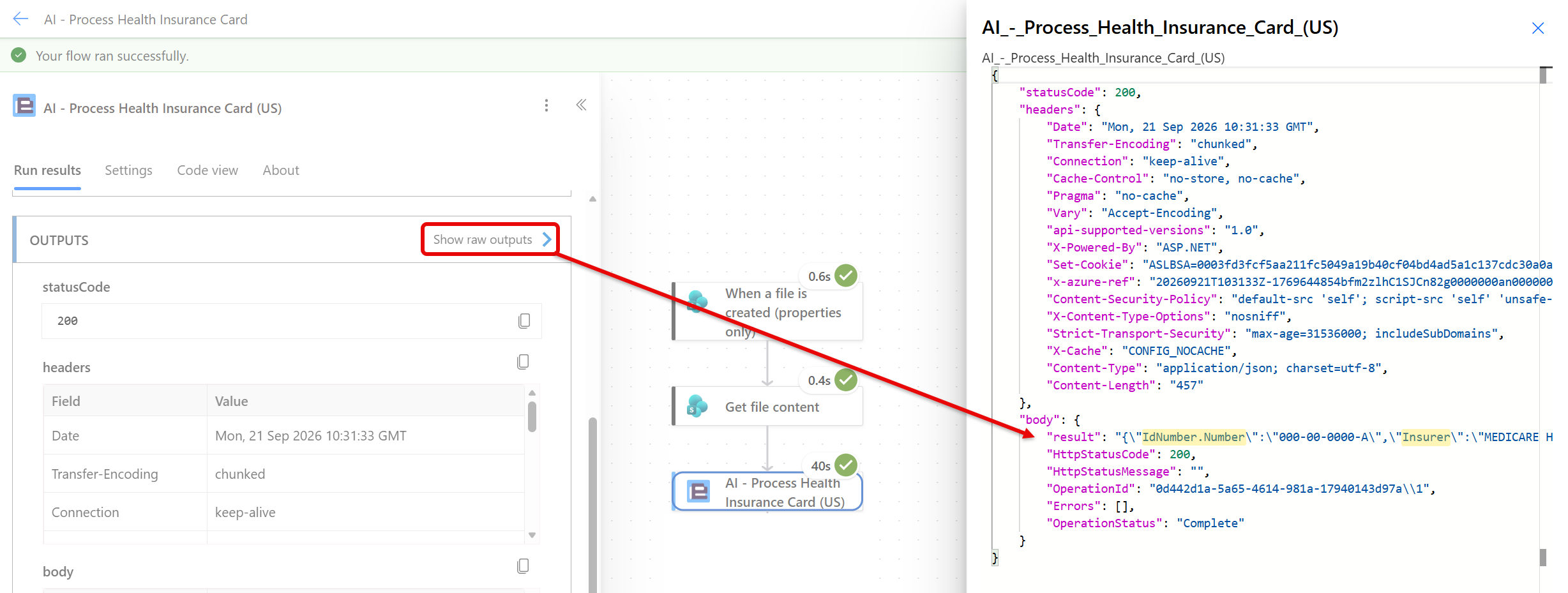This screenshot has height=593, width=1568.
Task: Click the Connection header value keep-alive
Action: [x=245, y=513]
